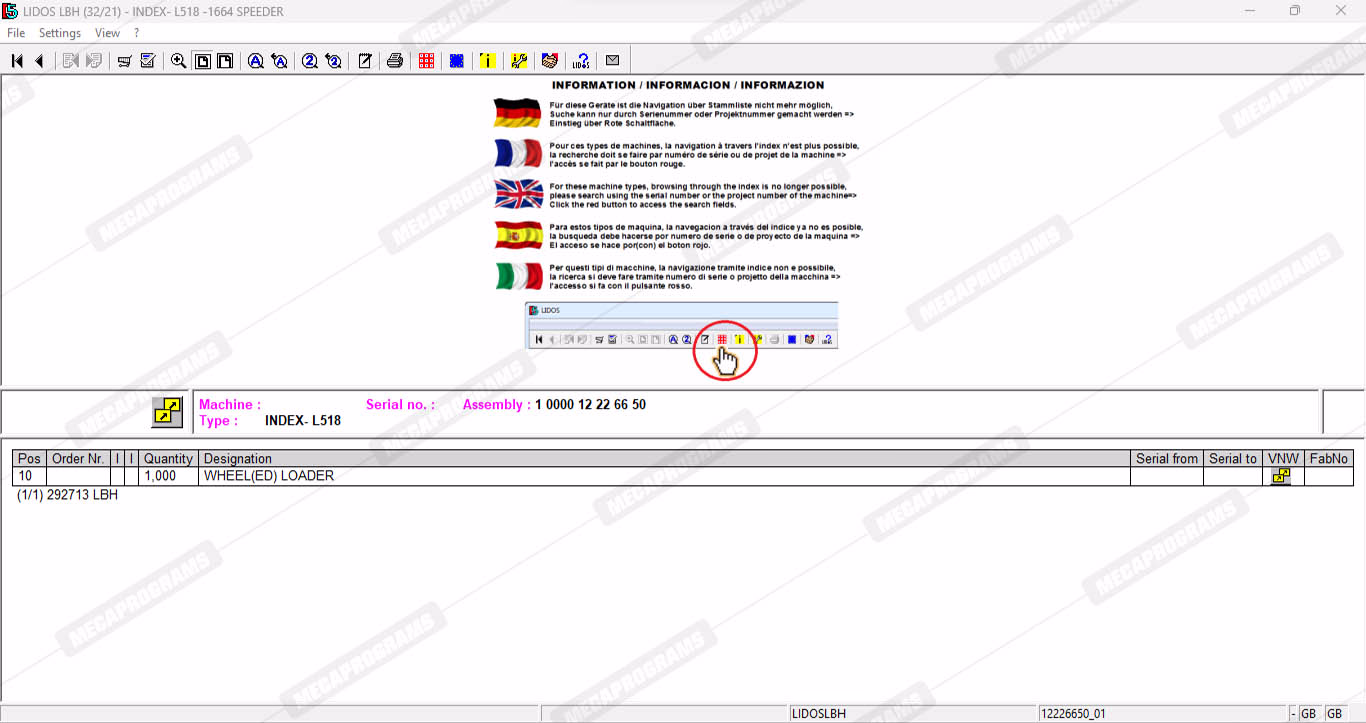The image size is (1366, 723).
Task: Click the INDEX- L518 type value
Action: [x=303, y=421]
